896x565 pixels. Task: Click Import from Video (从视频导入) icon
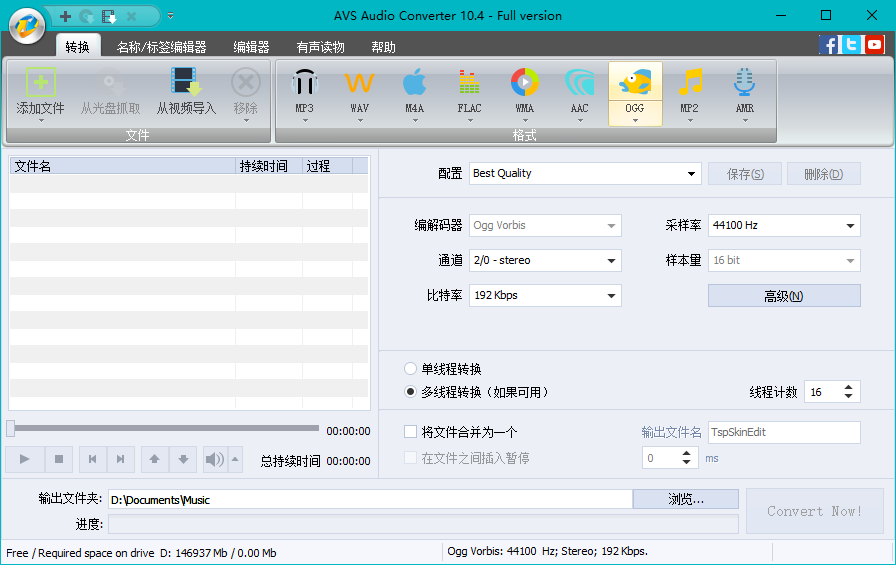tap(186, 82)
